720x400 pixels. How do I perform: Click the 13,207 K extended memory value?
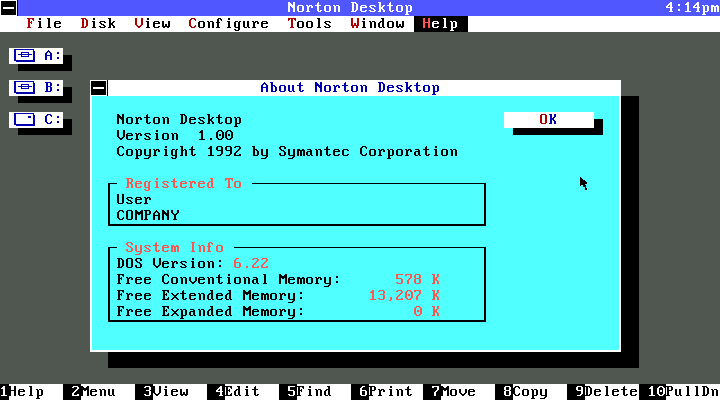[404, 295]
